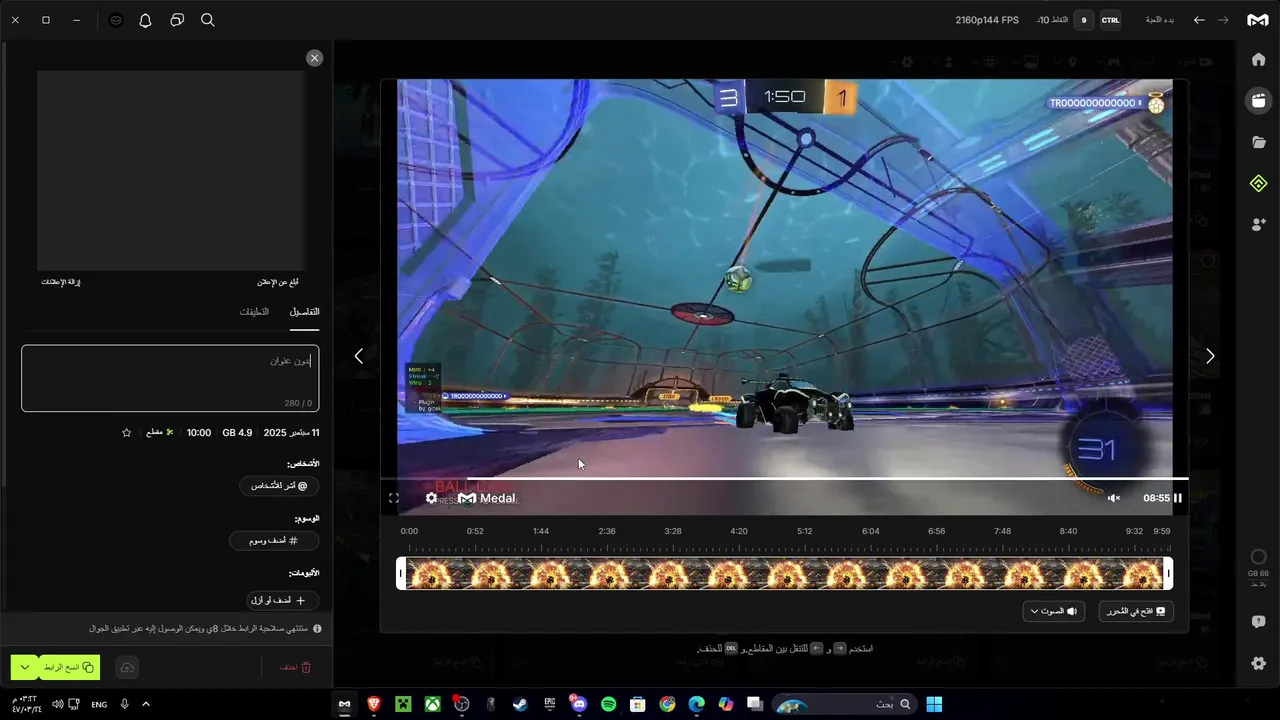Click the 10:00 clip duration text
Viewport: 1280px width, 720px height.
[x=199, y=433]
